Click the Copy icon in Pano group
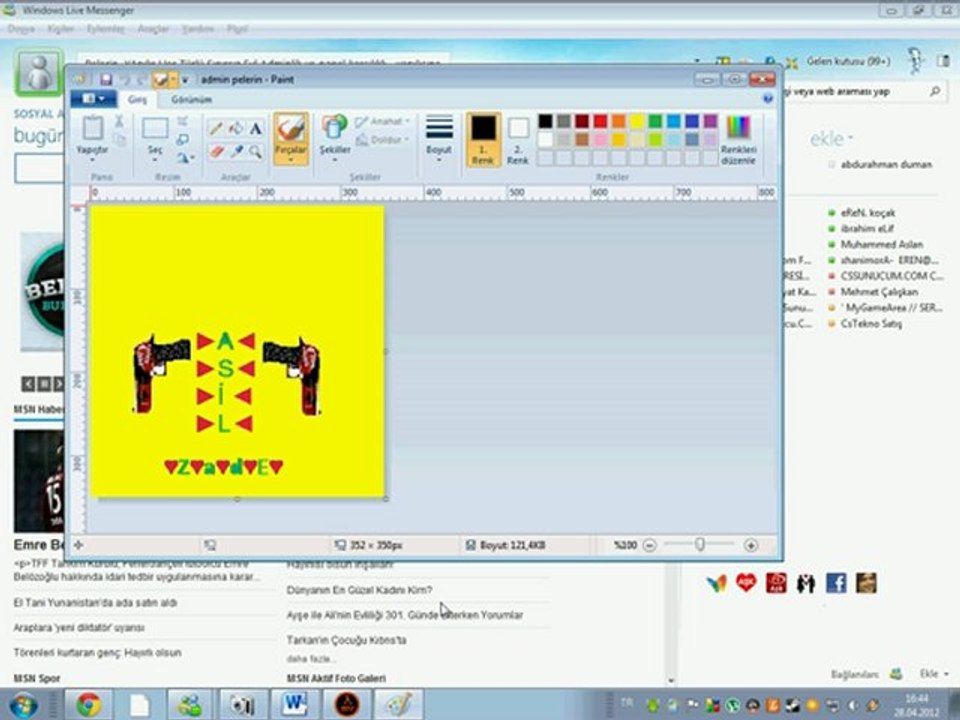Image resolution: width=960 pixels, height=720 pixels. [x=119, y=141]
